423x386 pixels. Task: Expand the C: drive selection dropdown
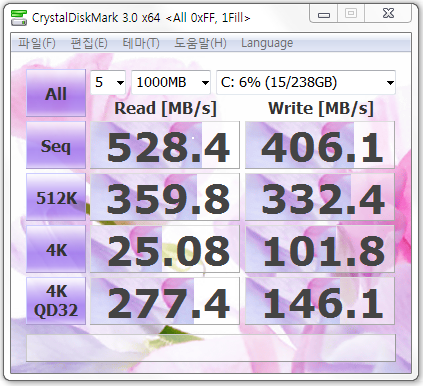(306, 82)
